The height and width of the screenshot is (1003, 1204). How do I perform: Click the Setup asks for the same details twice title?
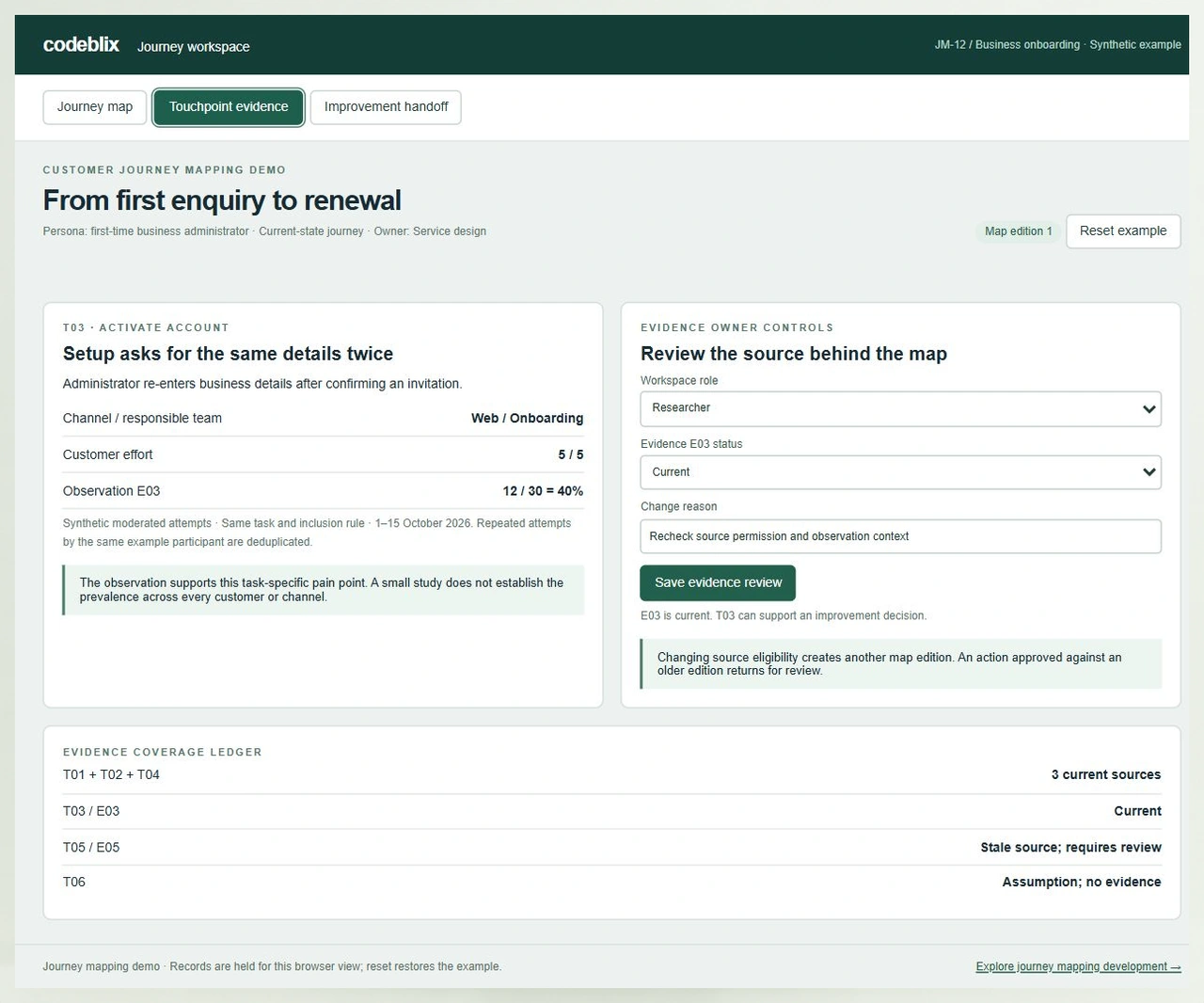(x=228, y=354)
